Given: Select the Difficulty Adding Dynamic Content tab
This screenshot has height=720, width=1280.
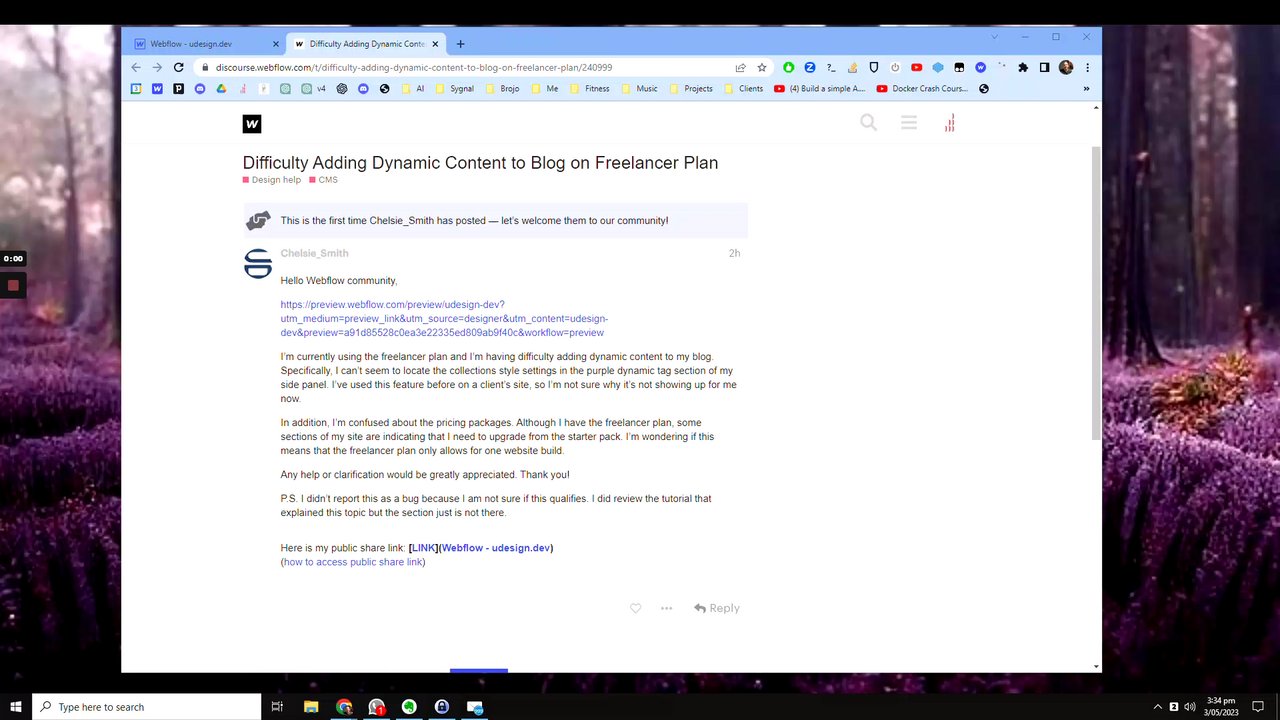Looking at the screenshot, I should click(x=365, y=44).
